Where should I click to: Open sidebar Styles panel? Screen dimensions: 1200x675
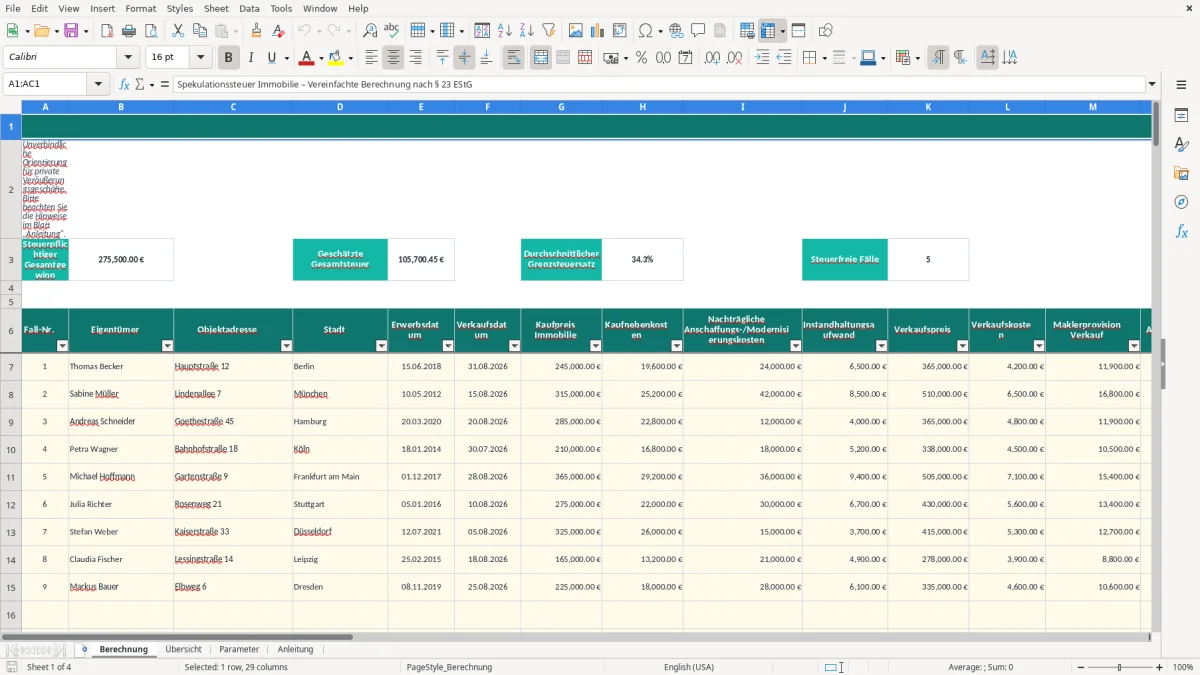click(x=1181, y=145)
